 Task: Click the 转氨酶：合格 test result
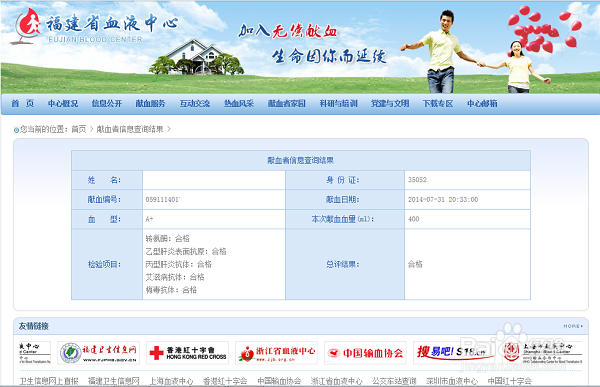[x=168, y=238]
